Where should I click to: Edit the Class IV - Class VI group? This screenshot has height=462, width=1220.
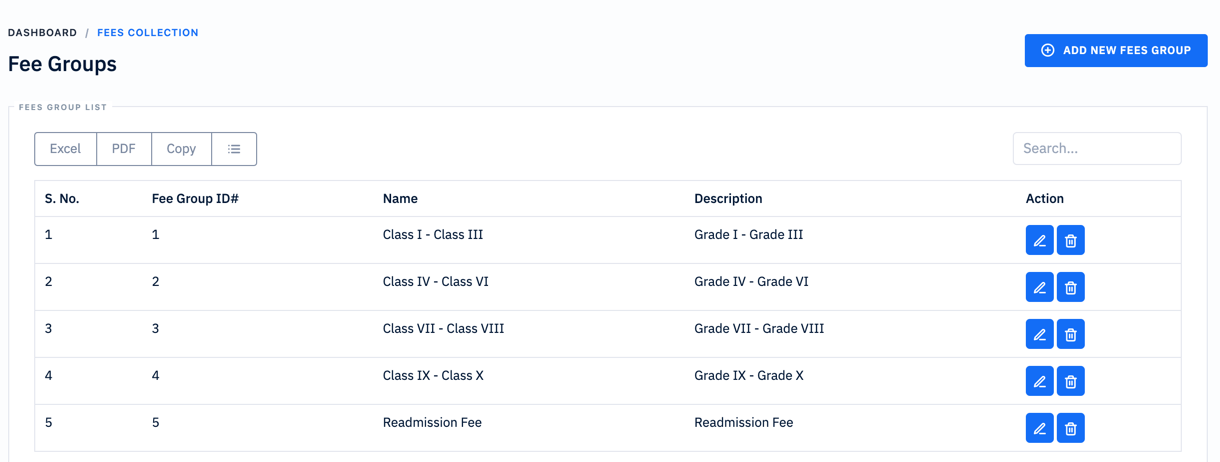click(1040, 287)
